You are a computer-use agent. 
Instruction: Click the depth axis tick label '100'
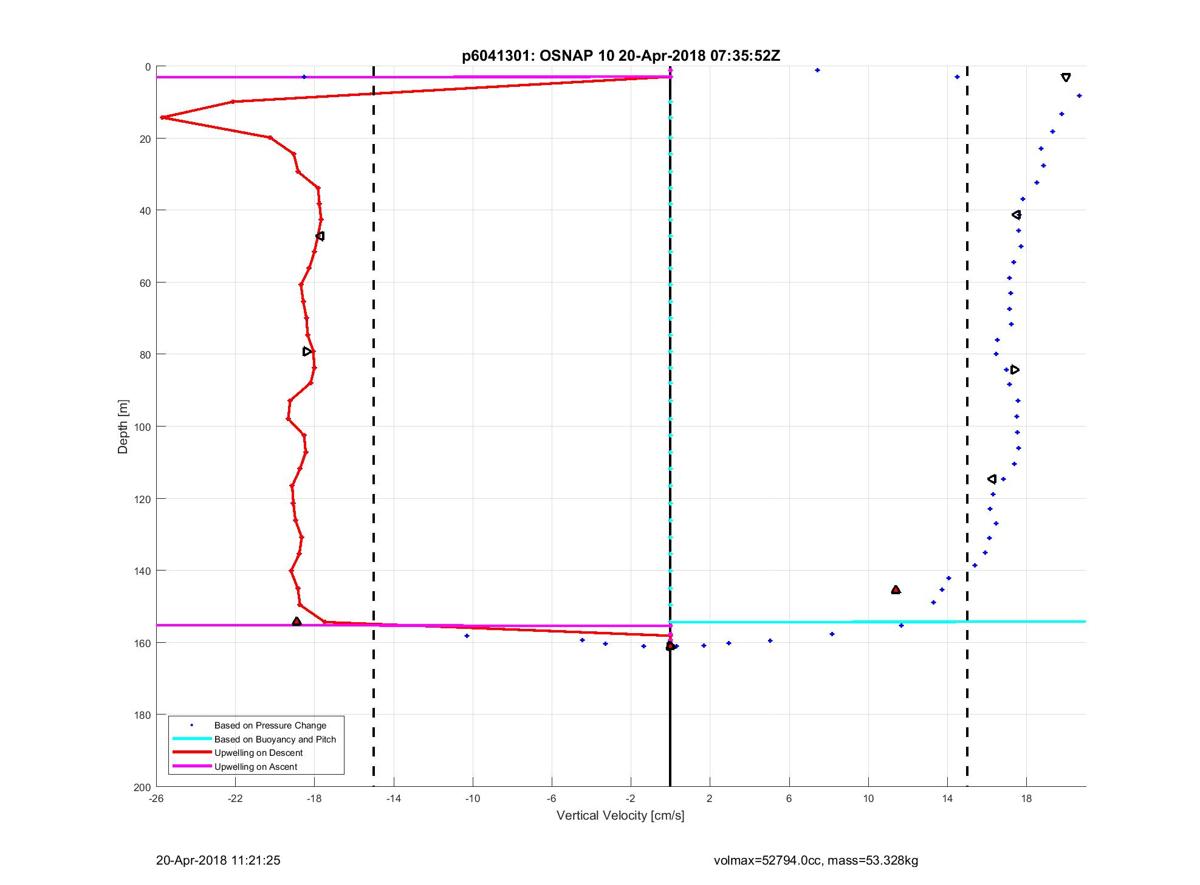pyautogui.click(x=142, y=427)
